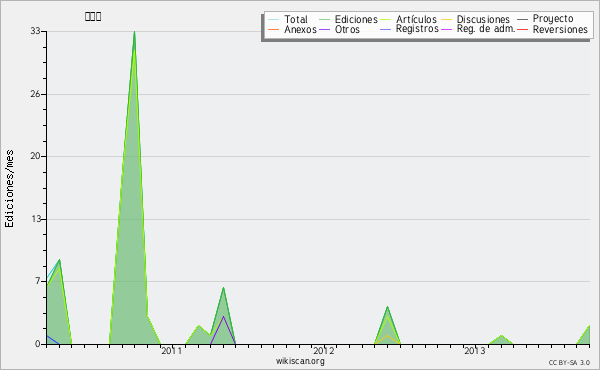Click the Otros legend label
Screen dimensions: 600x370
347,29
